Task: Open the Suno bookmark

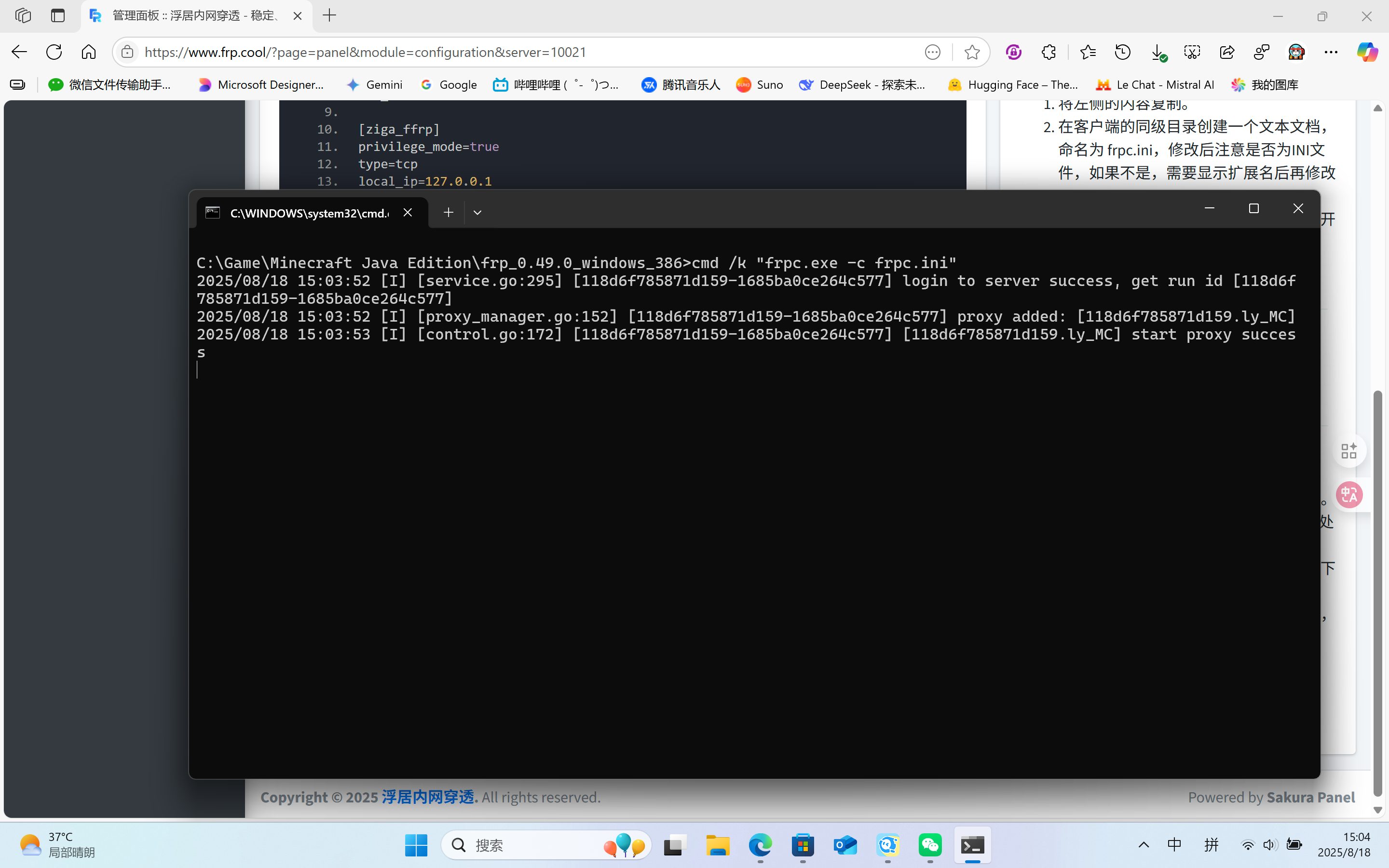Action: 759,85
